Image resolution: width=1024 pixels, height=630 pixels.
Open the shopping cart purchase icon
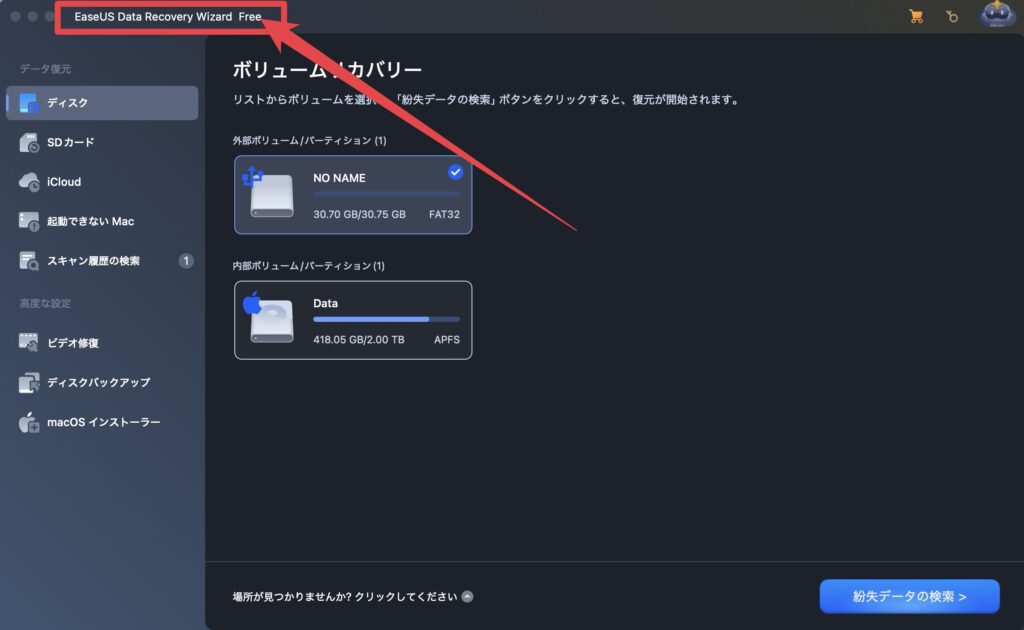point(915,16)
